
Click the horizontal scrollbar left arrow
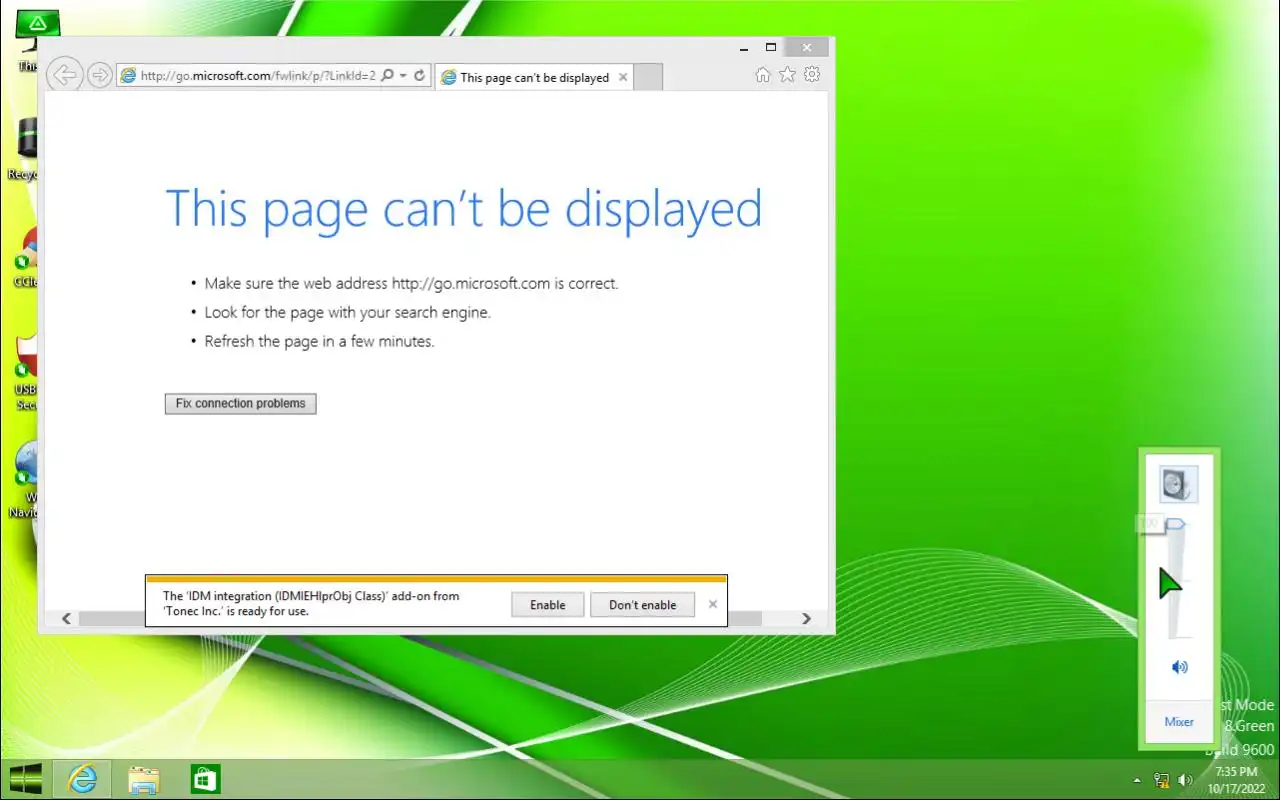[66, 619]
